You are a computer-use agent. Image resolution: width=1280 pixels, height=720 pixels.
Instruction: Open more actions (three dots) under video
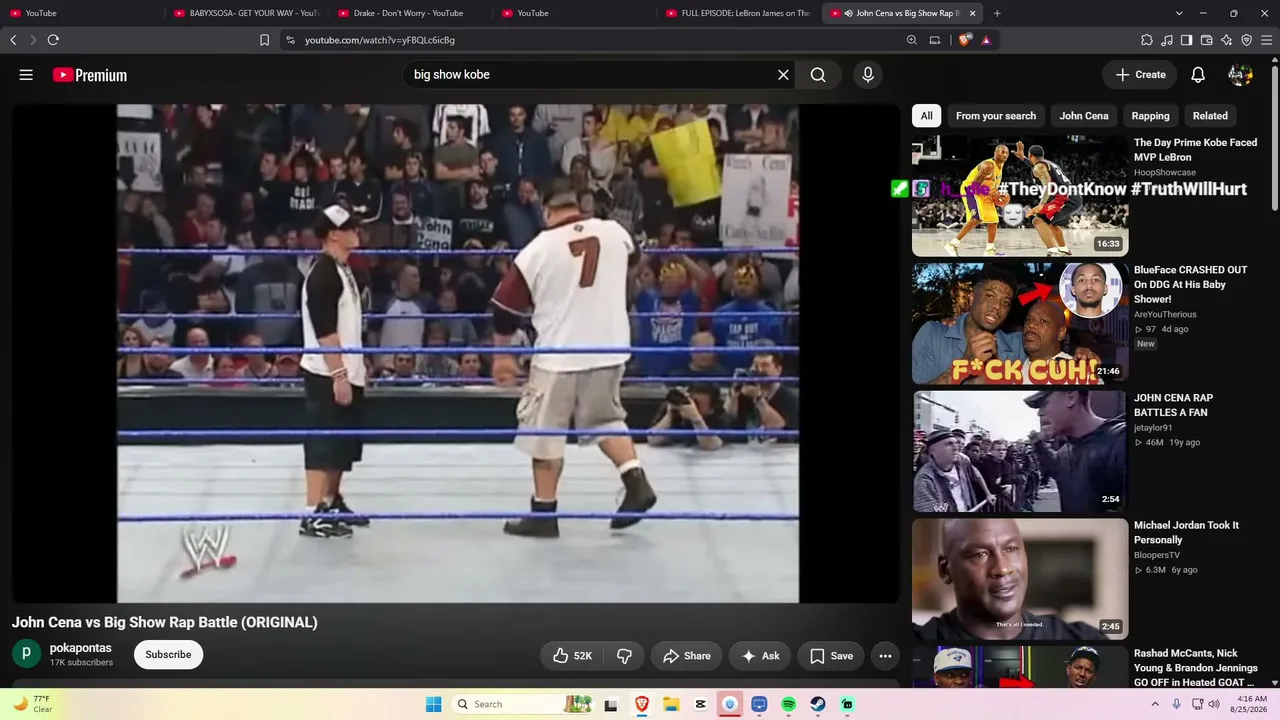(x=885, y=656)
